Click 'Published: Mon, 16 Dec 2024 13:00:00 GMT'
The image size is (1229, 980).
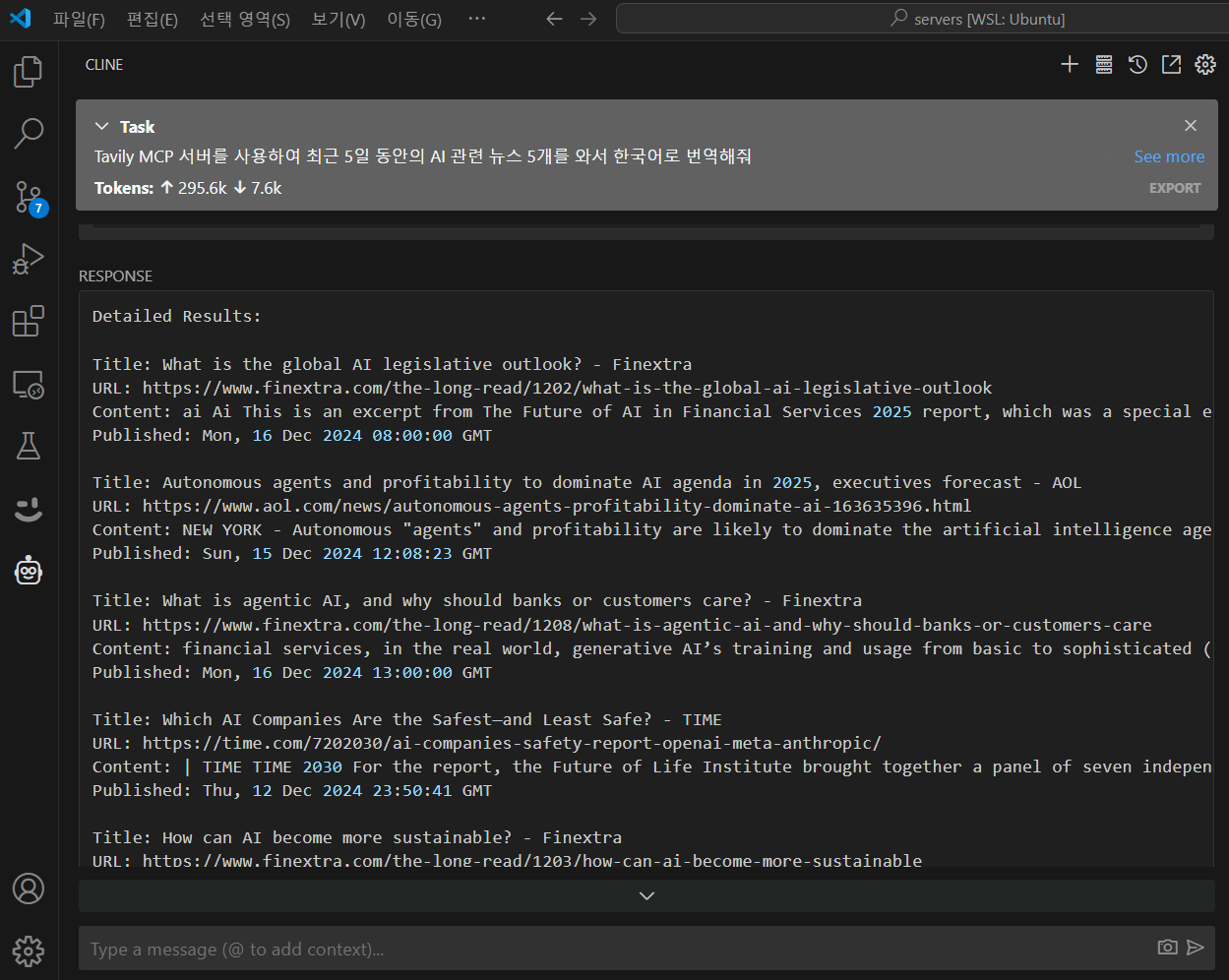point(292,672)
